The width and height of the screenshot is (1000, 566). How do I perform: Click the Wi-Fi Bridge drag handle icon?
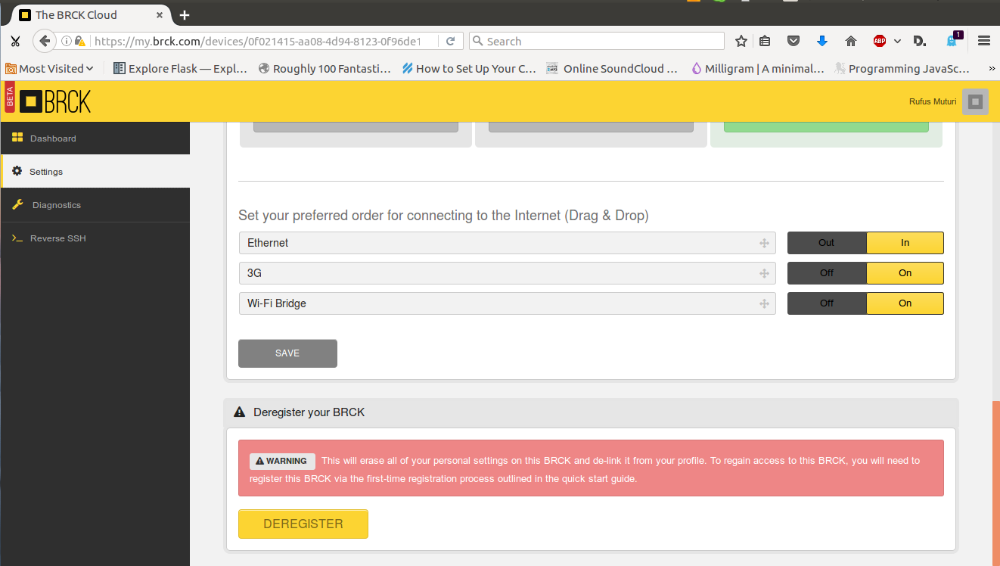pyautogui.click(x=764, y=304)
